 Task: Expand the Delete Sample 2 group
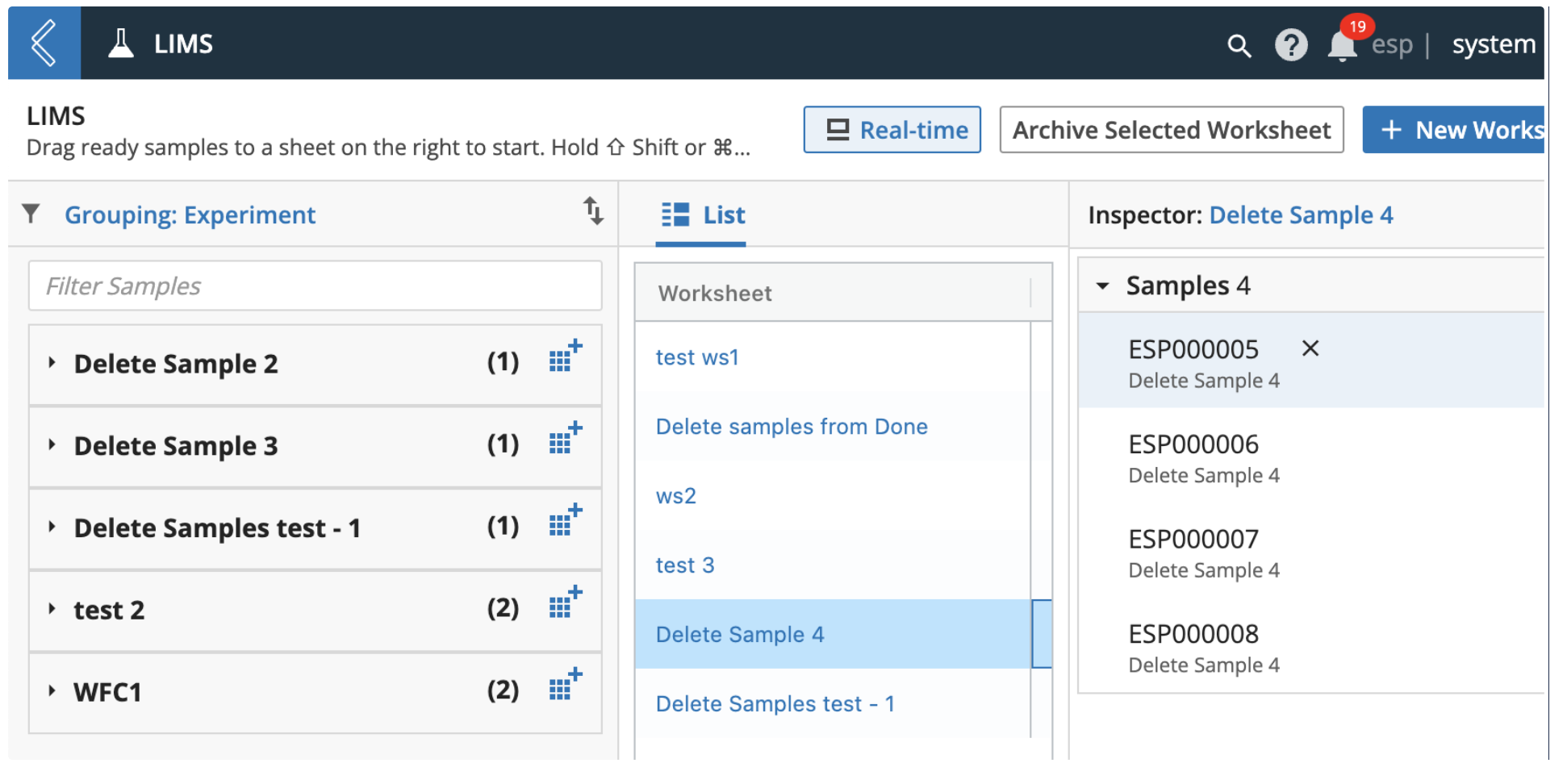pos(52,363)
